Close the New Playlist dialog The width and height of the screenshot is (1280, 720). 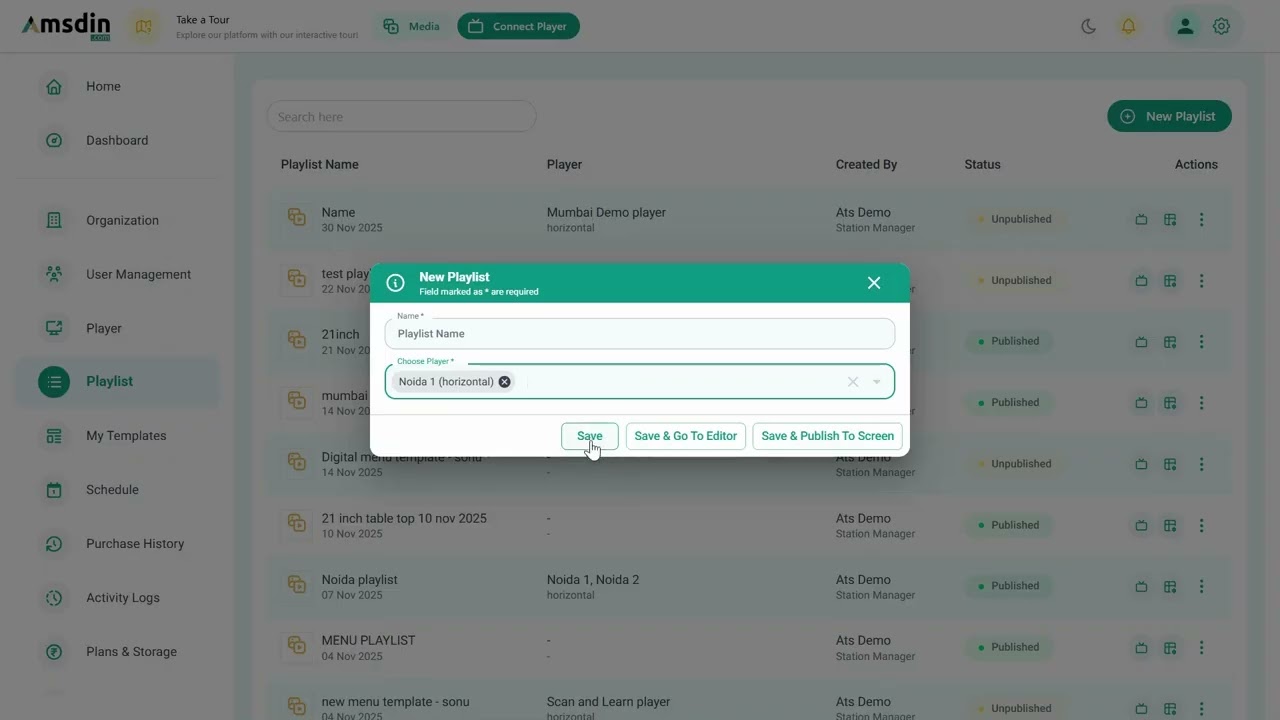[874, 283]
